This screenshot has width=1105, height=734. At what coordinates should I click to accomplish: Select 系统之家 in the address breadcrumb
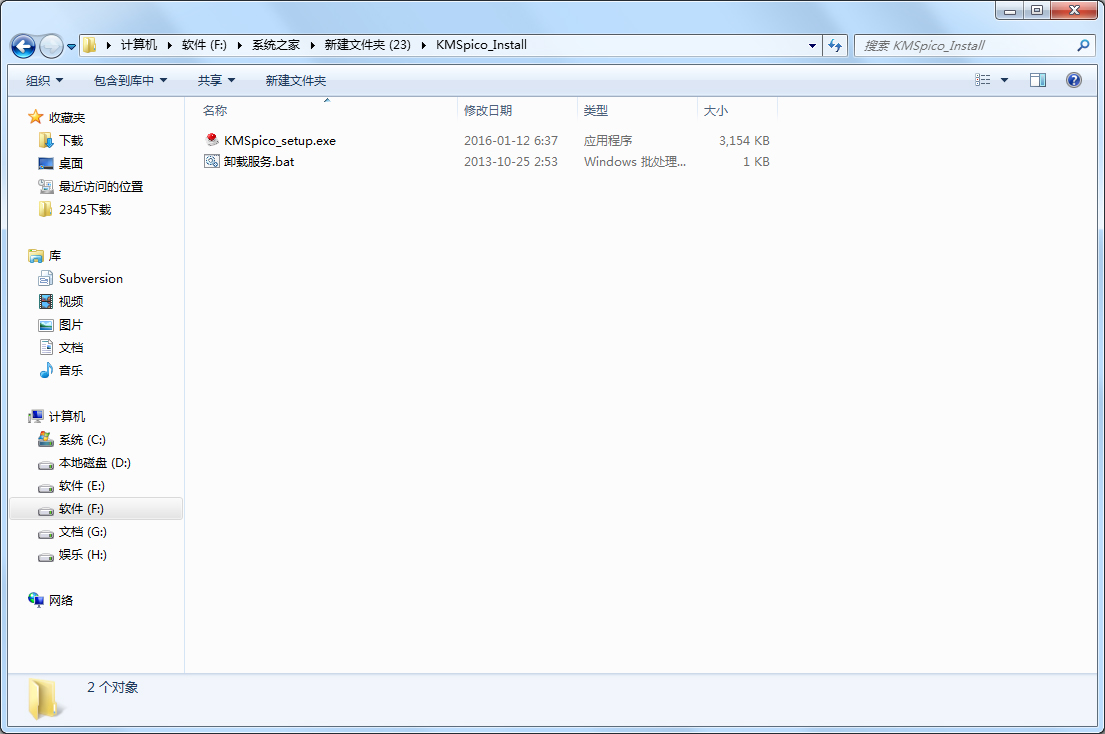(x=276, y=45)
